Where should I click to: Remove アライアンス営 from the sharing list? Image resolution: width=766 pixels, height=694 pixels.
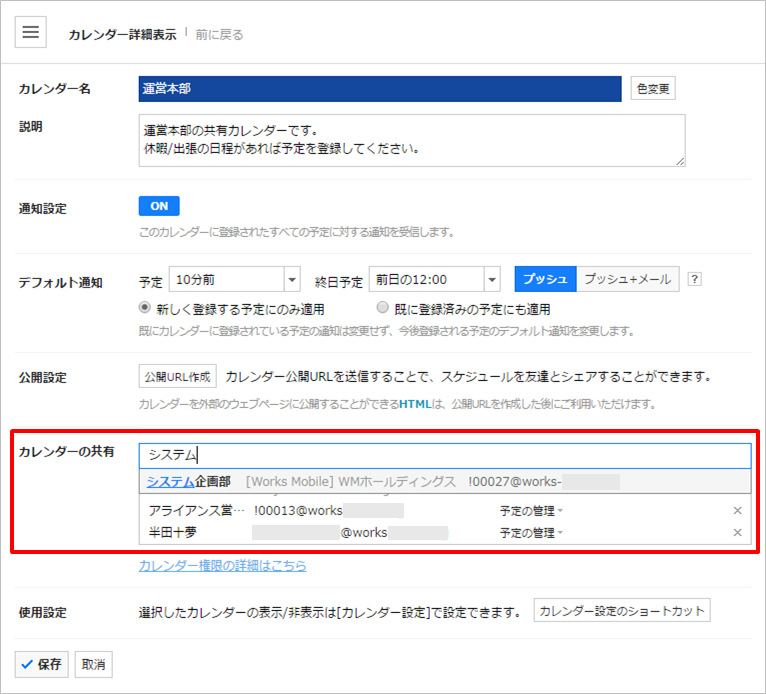[738, 511]
